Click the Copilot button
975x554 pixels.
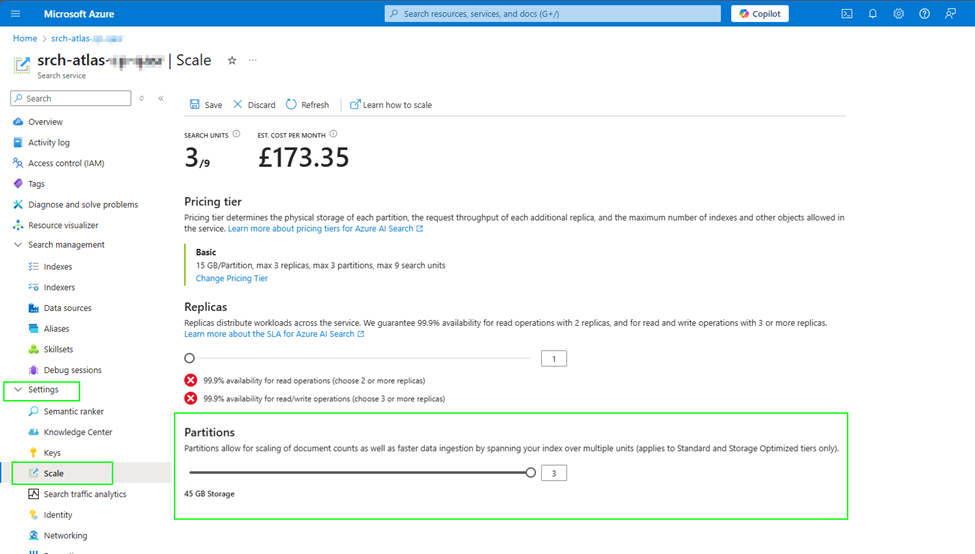click(x=760, y=14)
